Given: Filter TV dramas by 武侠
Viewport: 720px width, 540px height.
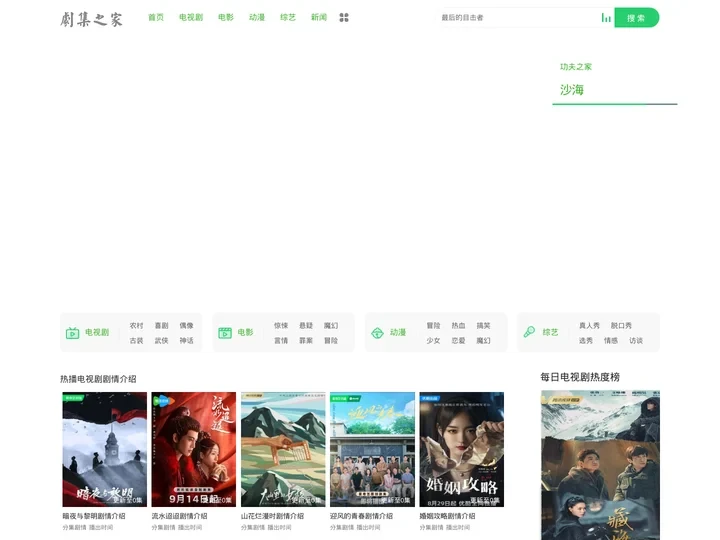Looking at the screenshot, I should click(x=161, y=341).
